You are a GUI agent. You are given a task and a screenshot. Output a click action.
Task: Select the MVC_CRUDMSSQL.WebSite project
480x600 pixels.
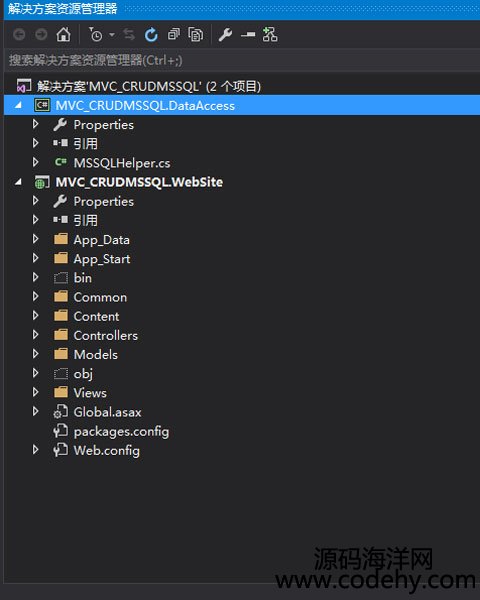(x=139, y=182)
